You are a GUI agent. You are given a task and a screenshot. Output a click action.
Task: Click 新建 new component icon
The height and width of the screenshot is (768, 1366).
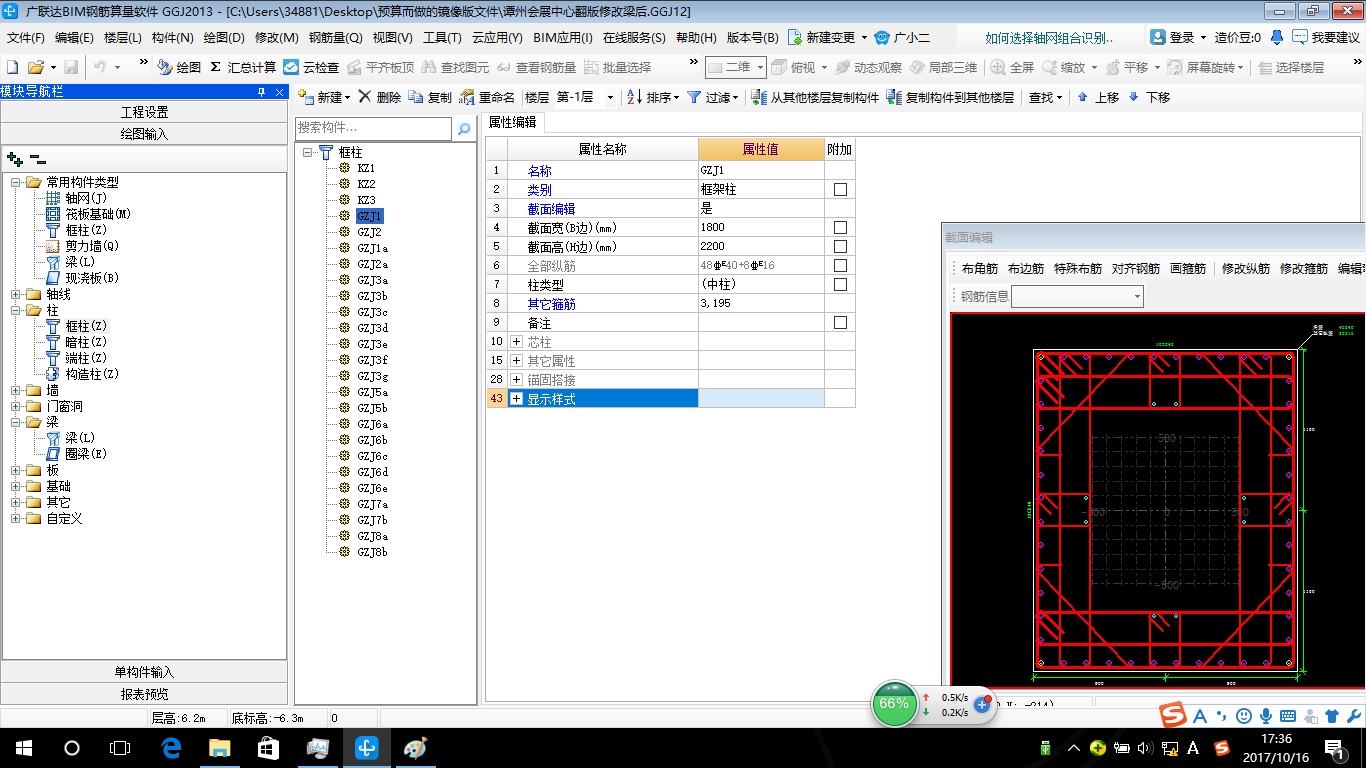(x=306, y=97)
